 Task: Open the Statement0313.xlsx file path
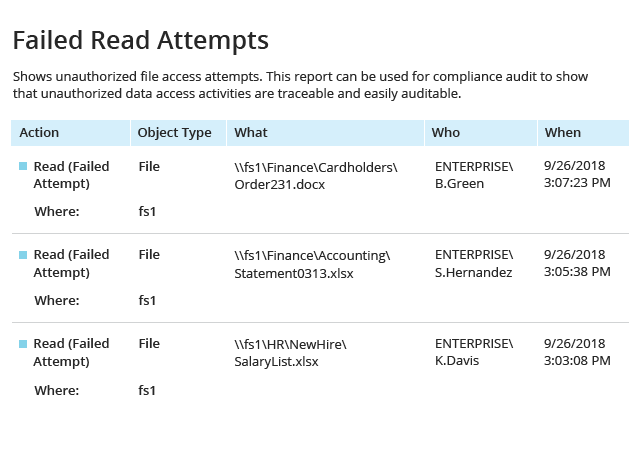click(x=312, y=264)
